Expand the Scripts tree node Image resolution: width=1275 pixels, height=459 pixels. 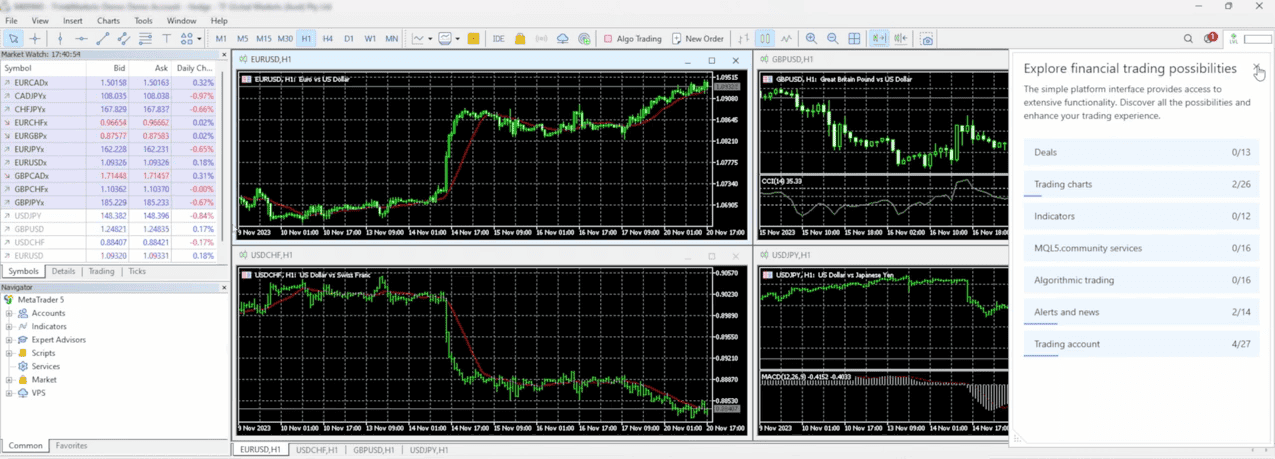click(x=9, y=353)
